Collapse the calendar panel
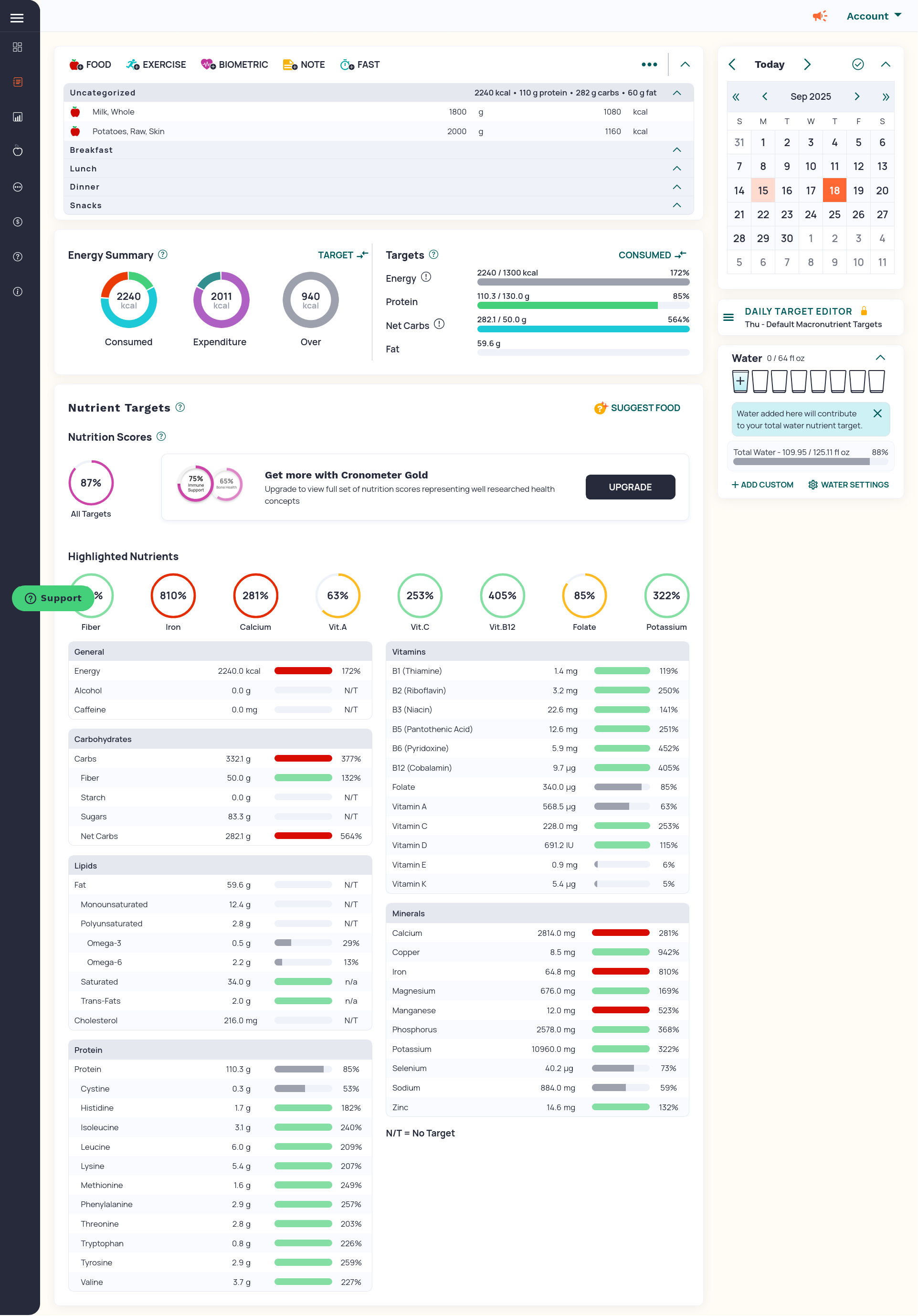This screenshot has width=918, height=1316. click(886, 64)
